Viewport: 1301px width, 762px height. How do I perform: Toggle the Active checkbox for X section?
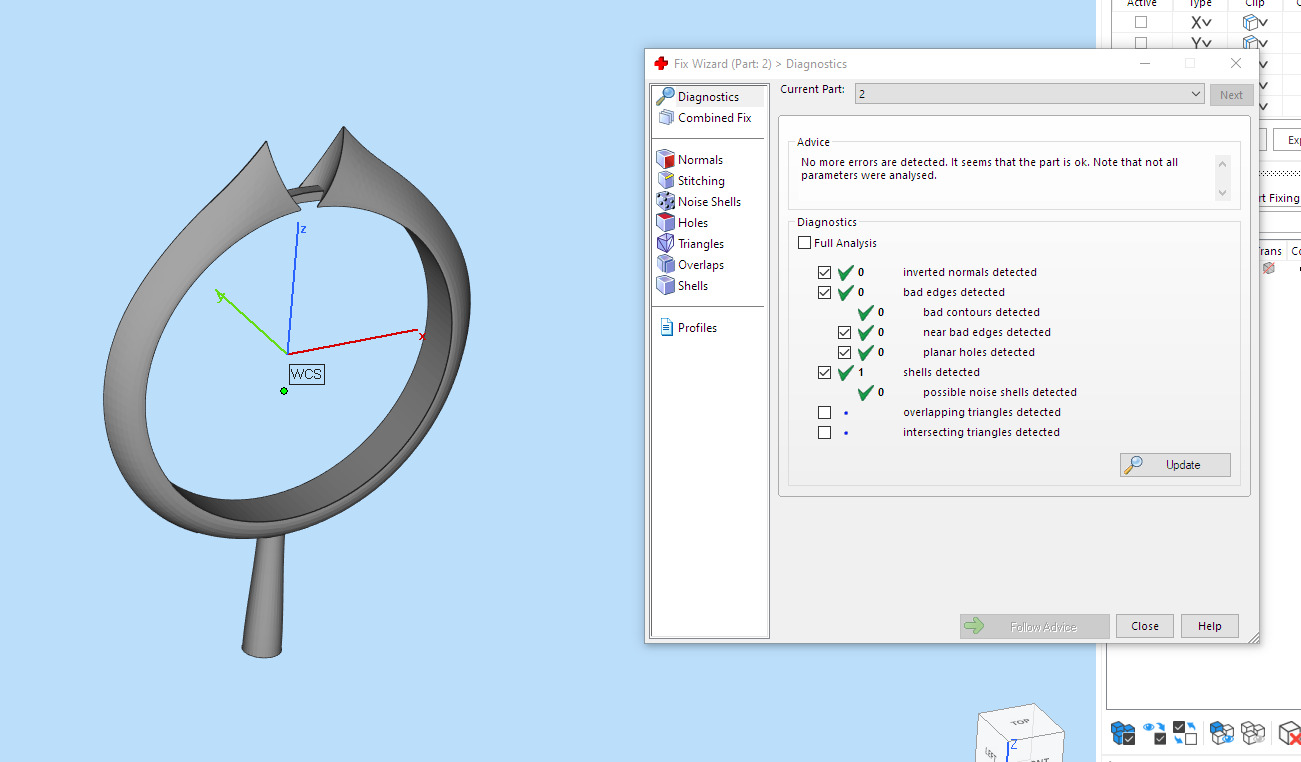click(x=1141, y=22)
